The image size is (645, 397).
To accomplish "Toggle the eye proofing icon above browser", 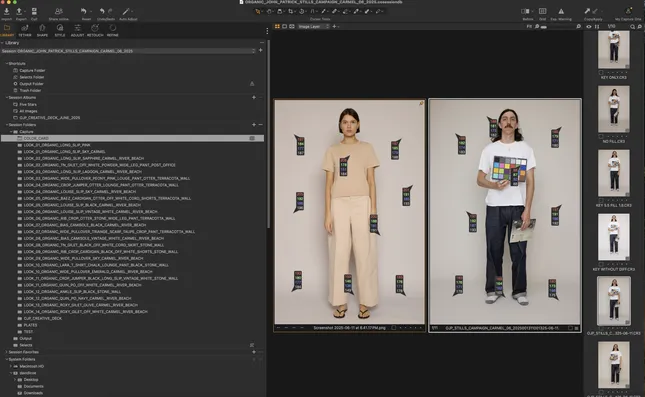I will (x=589, y=26).
